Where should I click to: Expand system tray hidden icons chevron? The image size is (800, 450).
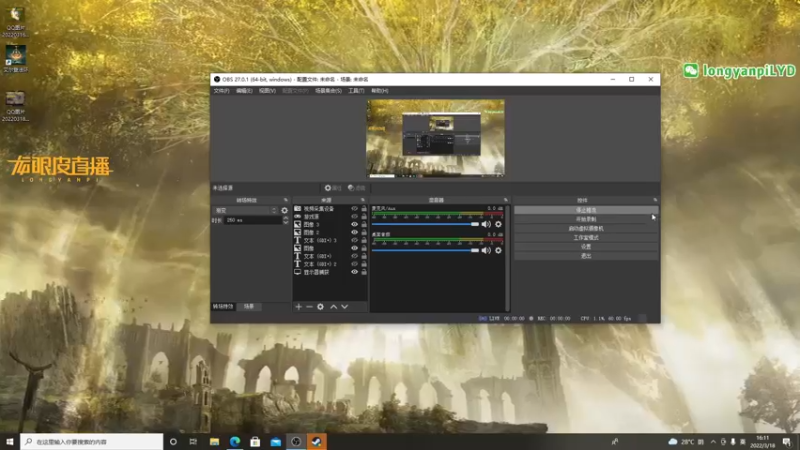(x=713, y=442)
